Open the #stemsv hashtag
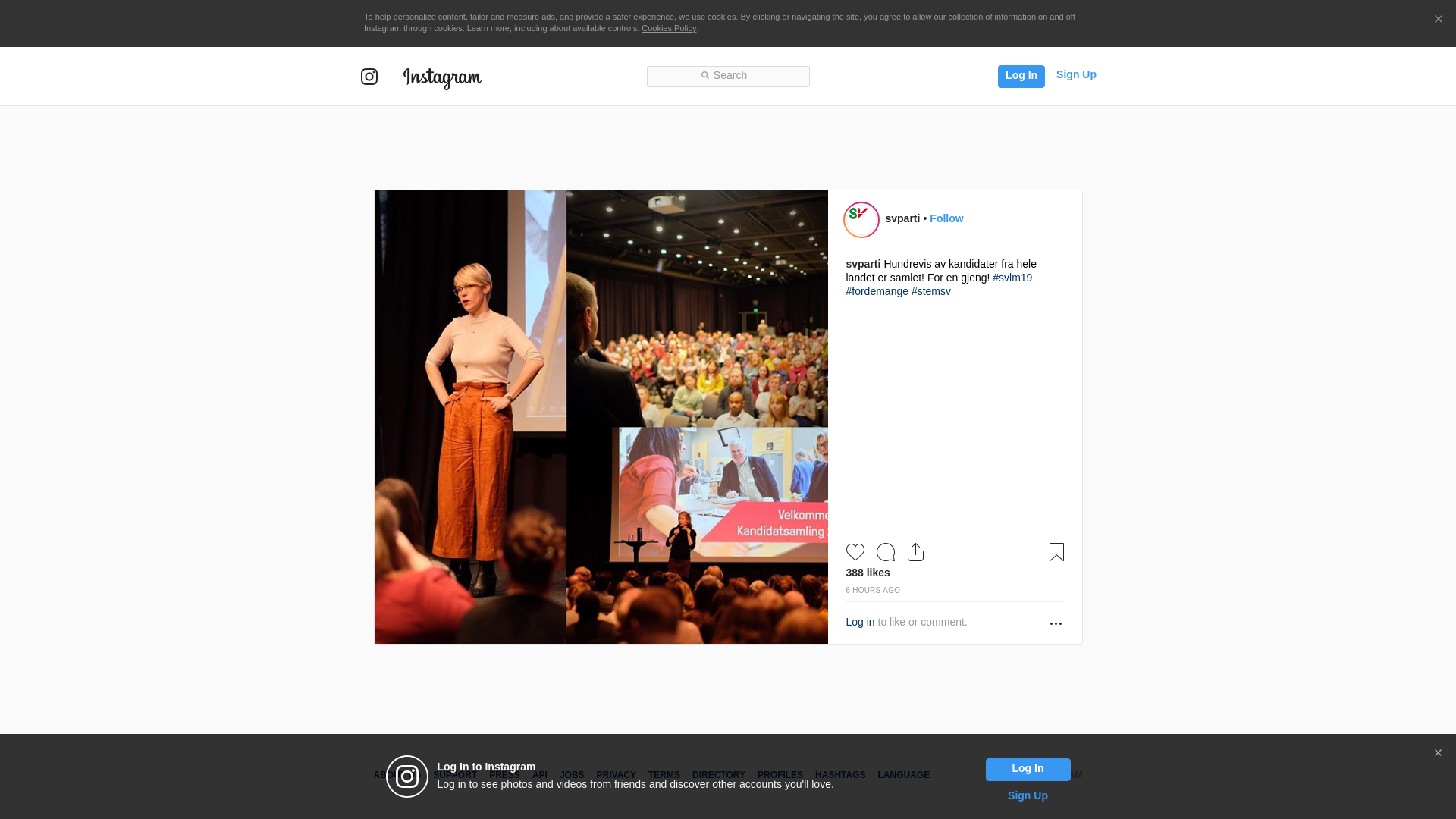Screen dimensions: 1456x819 coord(930,291)
